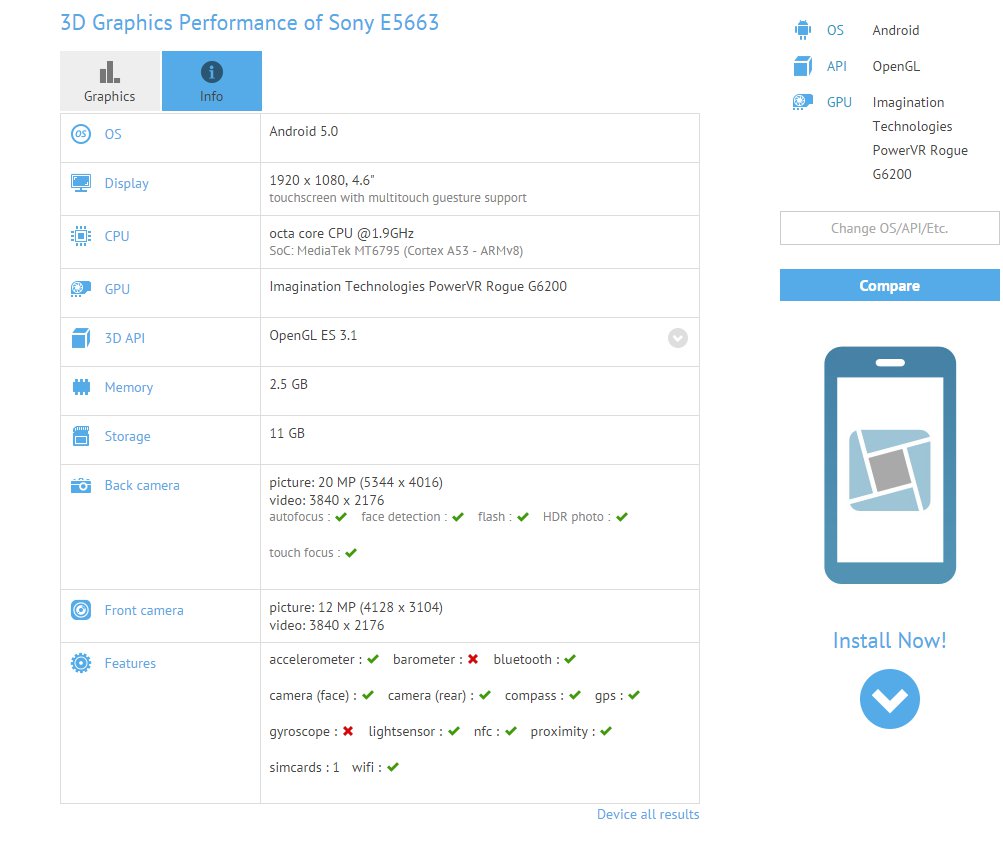Click the 1920 x 1080, 4.6" display value

[x=322, y=180]
